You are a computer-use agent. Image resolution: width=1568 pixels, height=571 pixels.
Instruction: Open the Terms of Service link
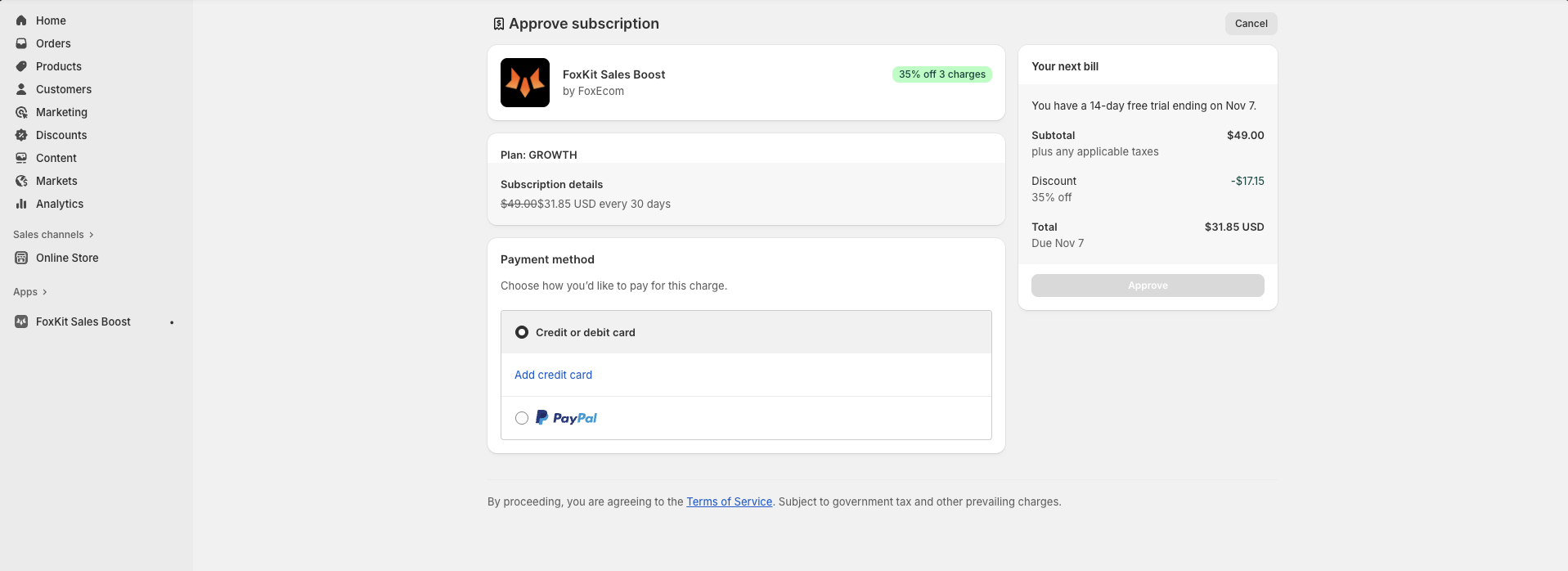(x=729, y=501)
